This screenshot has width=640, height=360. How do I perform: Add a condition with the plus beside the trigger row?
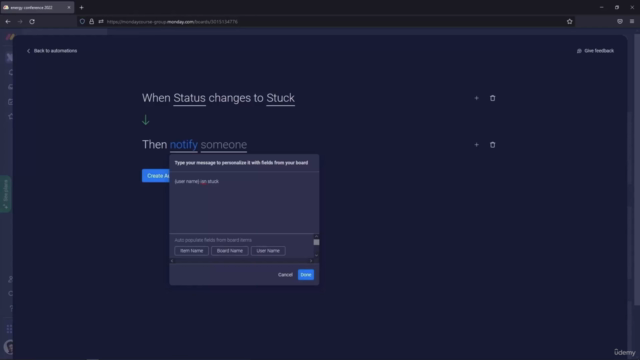point(476,98)
